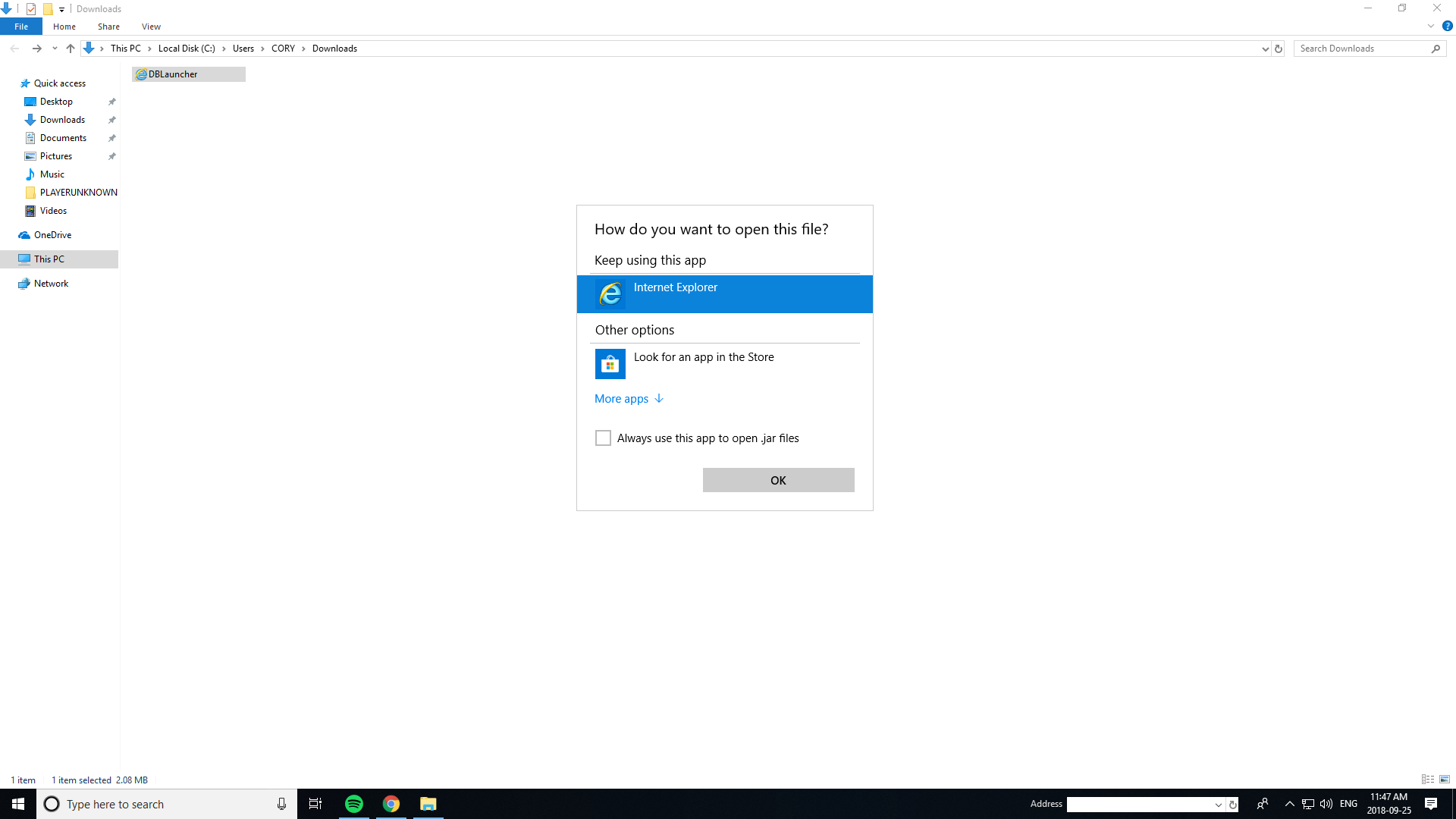This screenshot has height=819, width=1456.
Task: Click the Properties quick access toolbar icon
Action: (x=31, y=9)
